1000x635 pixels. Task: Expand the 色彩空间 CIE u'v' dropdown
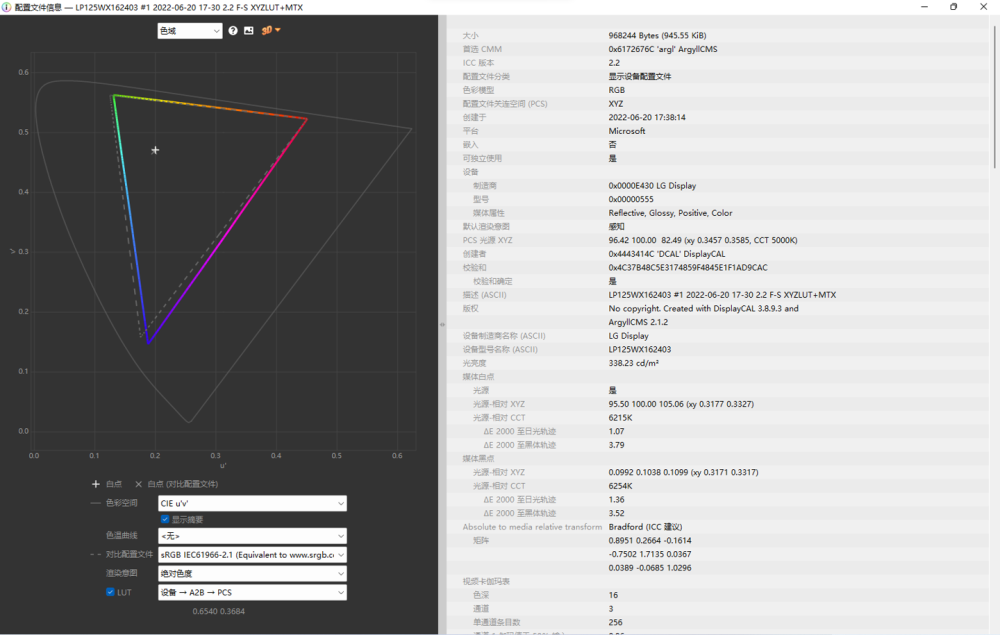pos(252,503)
